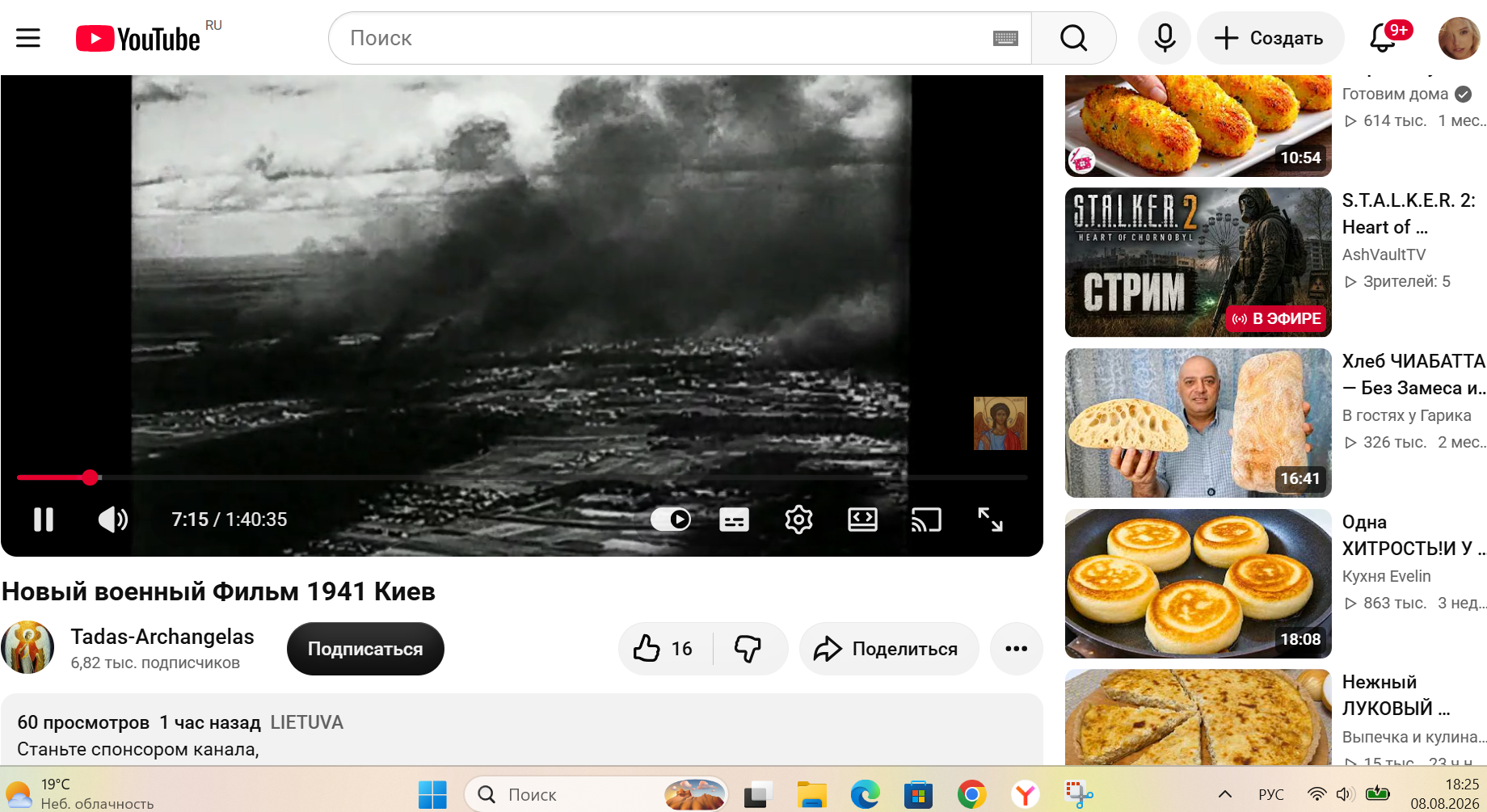
Task: Toggle autoplay switch
Action: pos(671,520)
